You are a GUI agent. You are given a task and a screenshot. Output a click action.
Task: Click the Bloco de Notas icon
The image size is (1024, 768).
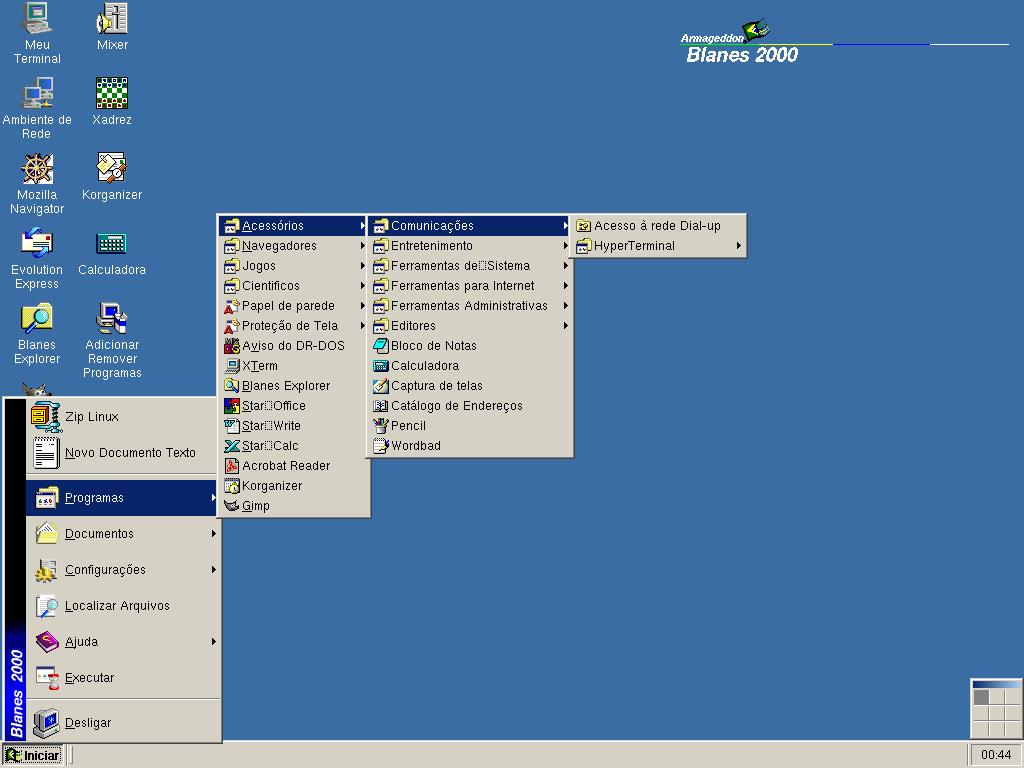coord(381,346)
